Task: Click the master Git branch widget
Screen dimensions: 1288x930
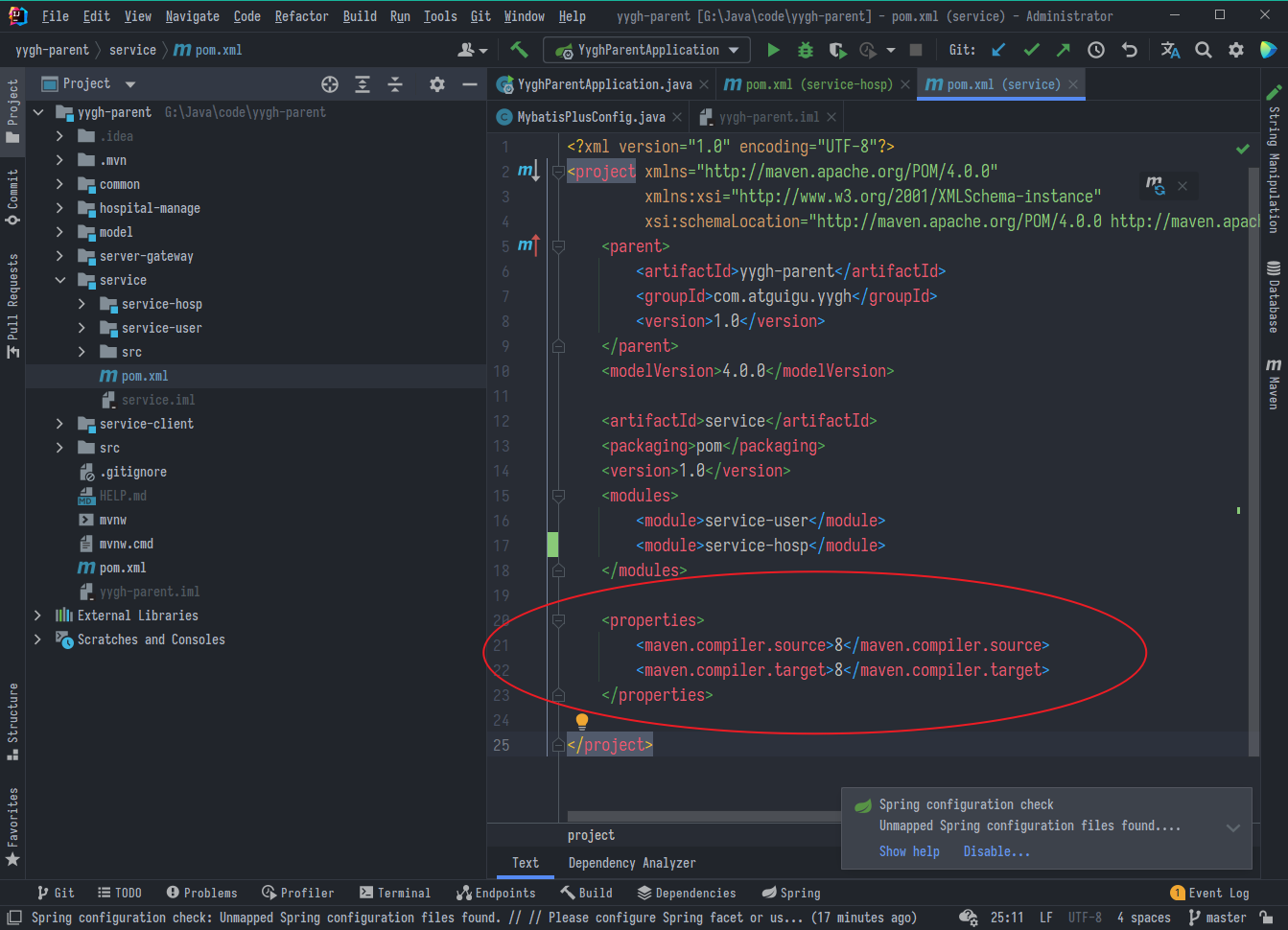Action: click(1217, 918)
